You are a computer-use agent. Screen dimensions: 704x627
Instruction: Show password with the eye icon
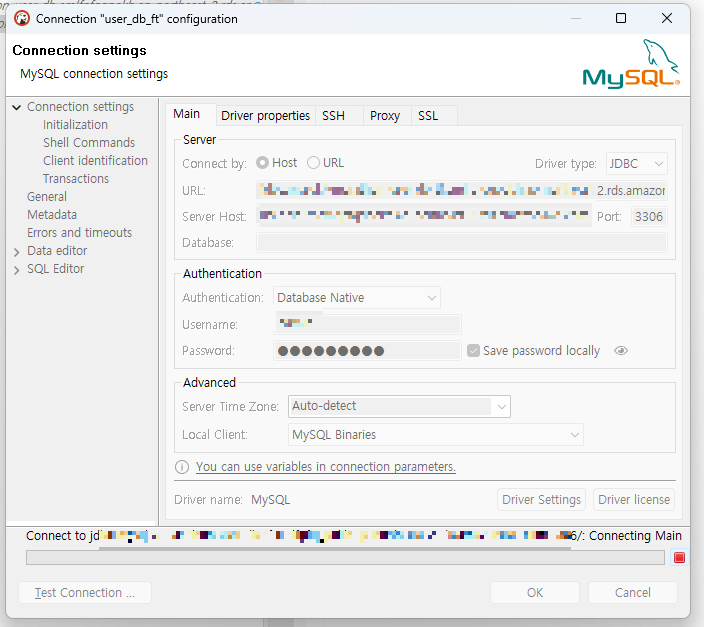pyautogui.click(x=621, y=350)
